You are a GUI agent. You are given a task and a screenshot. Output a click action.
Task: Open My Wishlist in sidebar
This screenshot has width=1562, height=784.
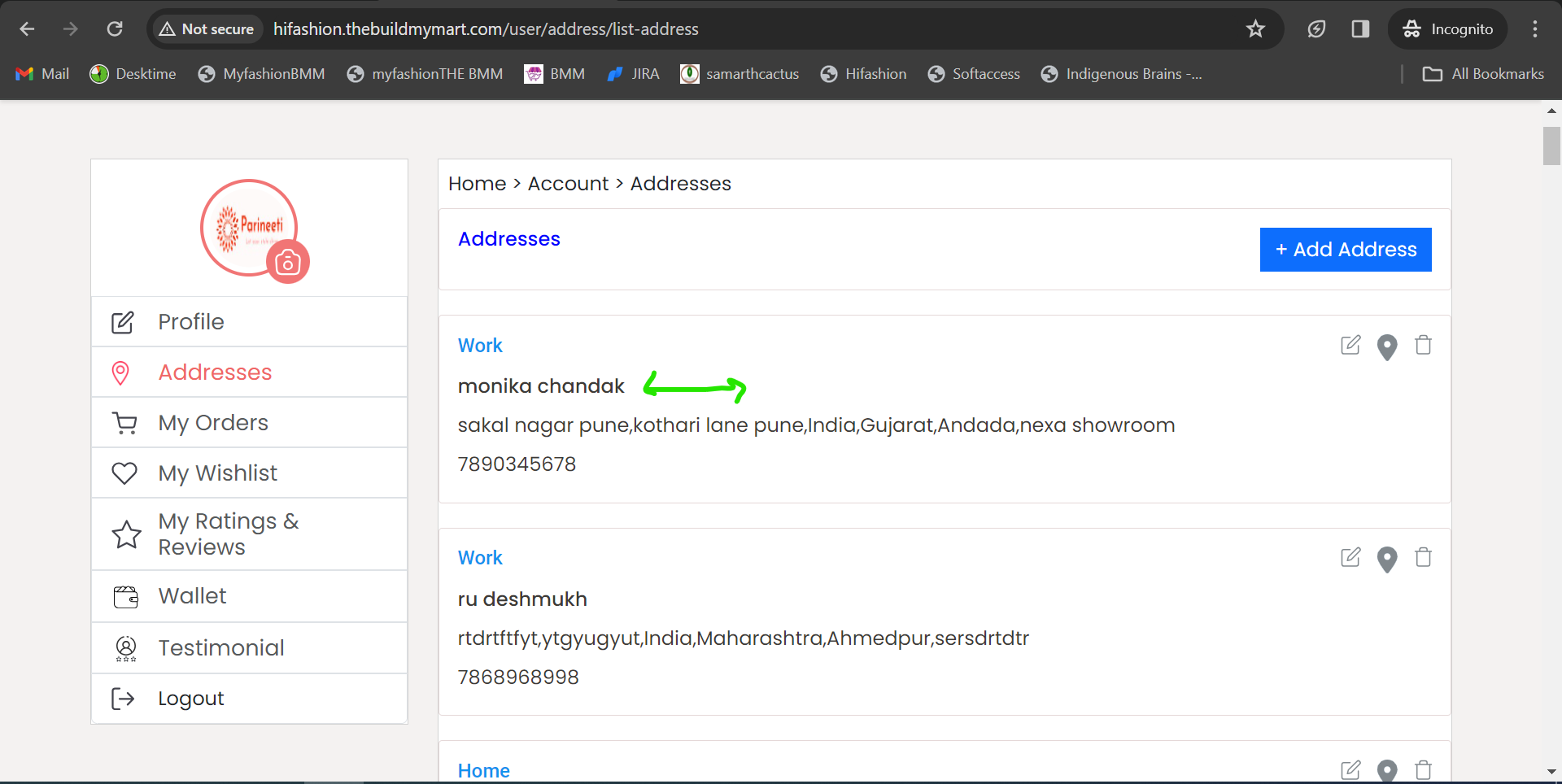(x=249, y=473)
